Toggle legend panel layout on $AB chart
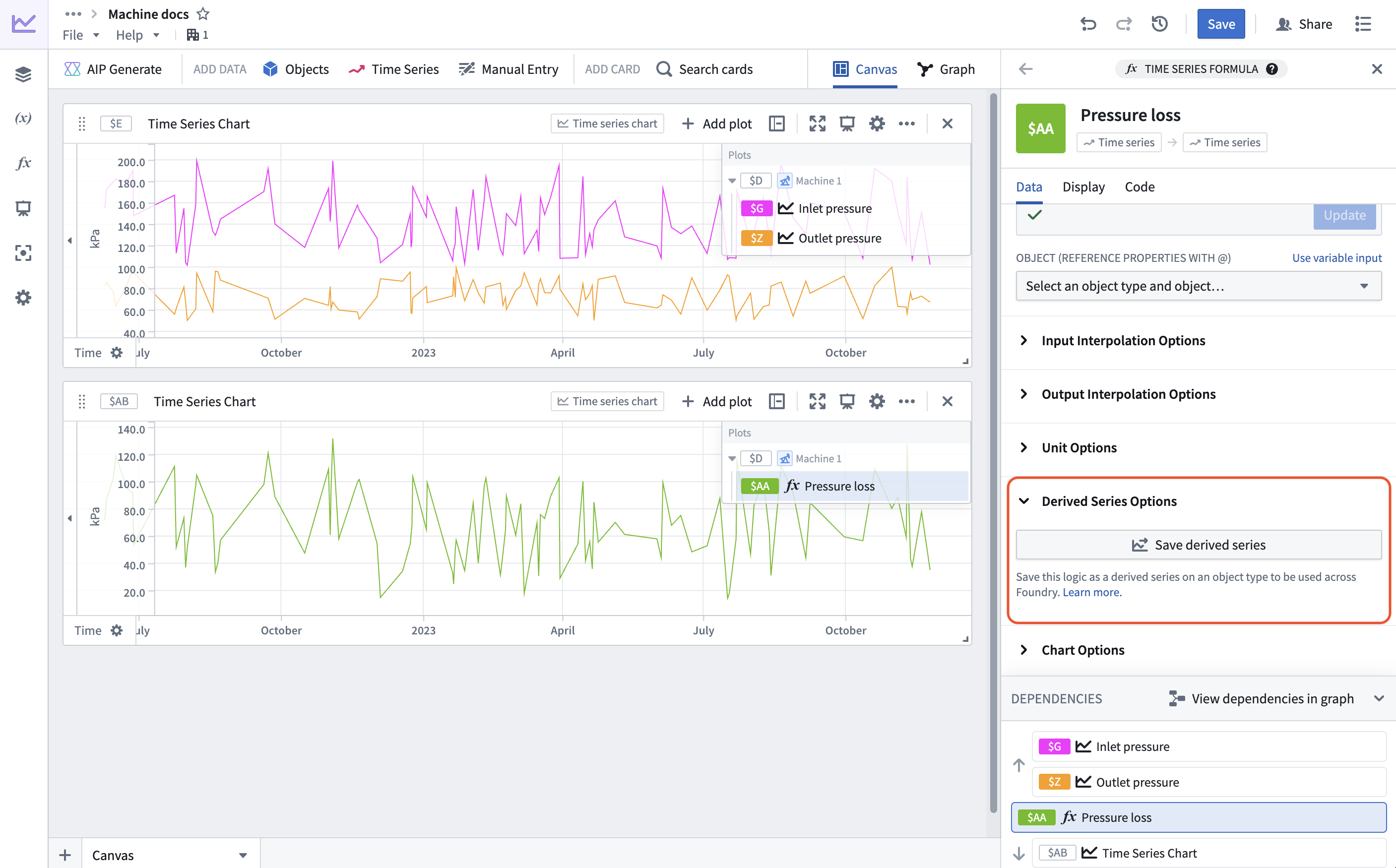This screenshot has height=868, width=1396. pyautogui.click(x=777, y=401)
